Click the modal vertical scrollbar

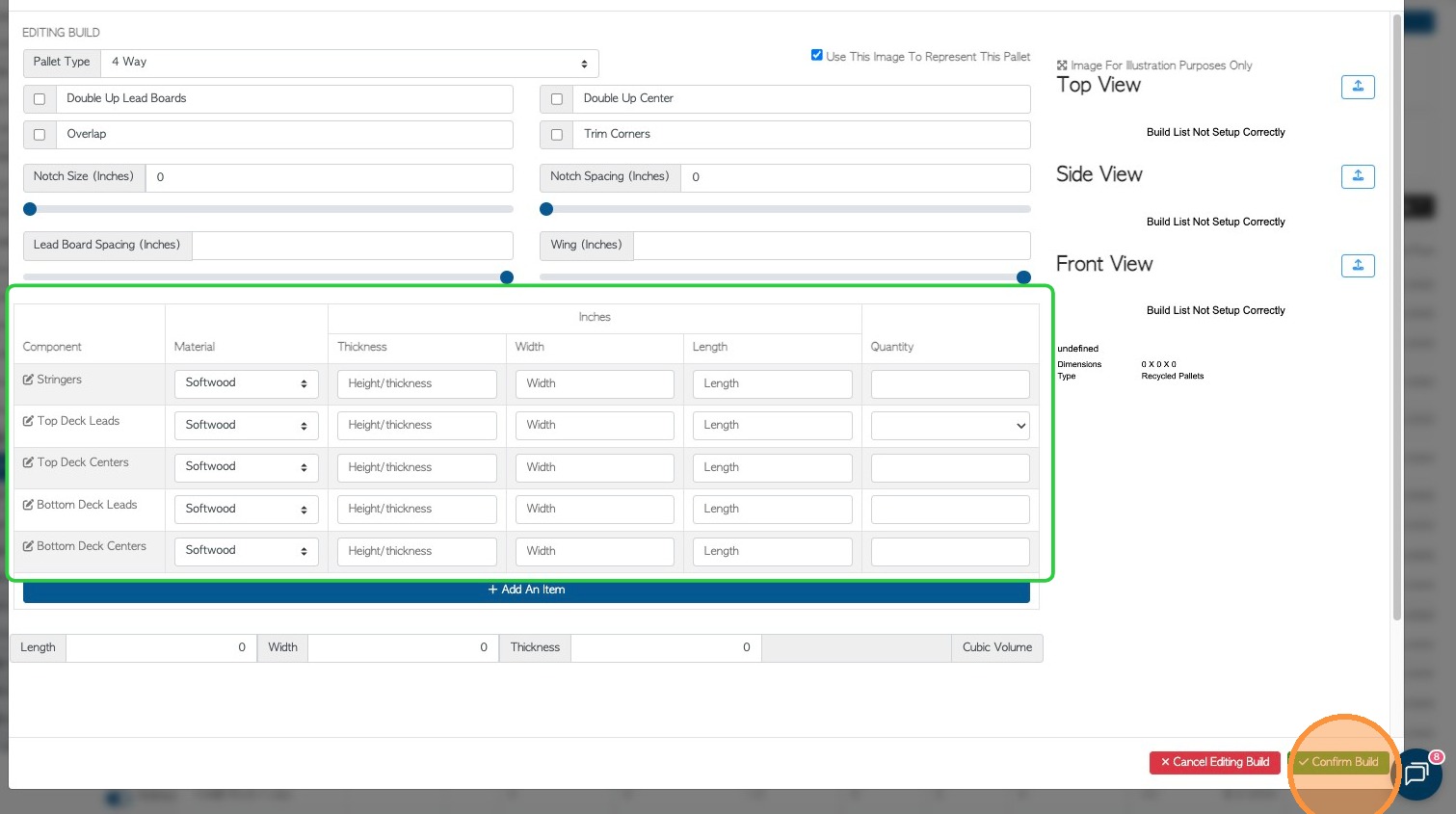click(1396, 317)
